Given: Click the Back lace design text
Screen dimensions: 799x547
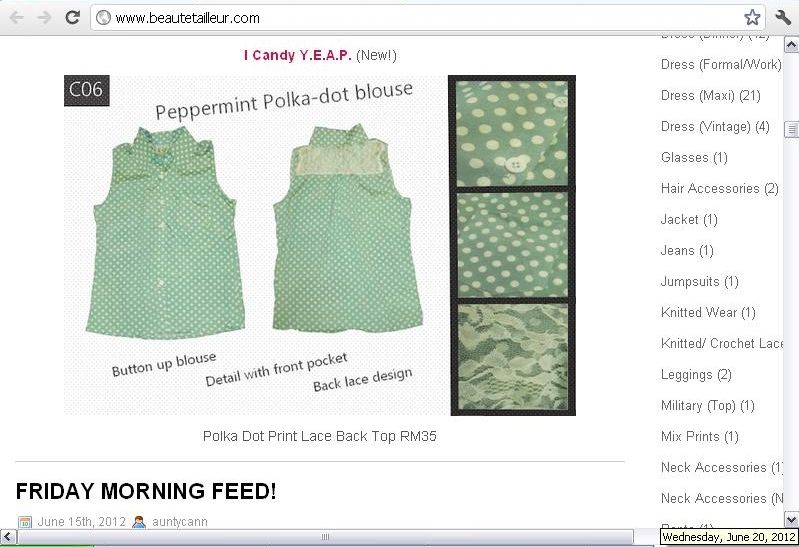Looking at the screenshot, I should coord(362,380).
